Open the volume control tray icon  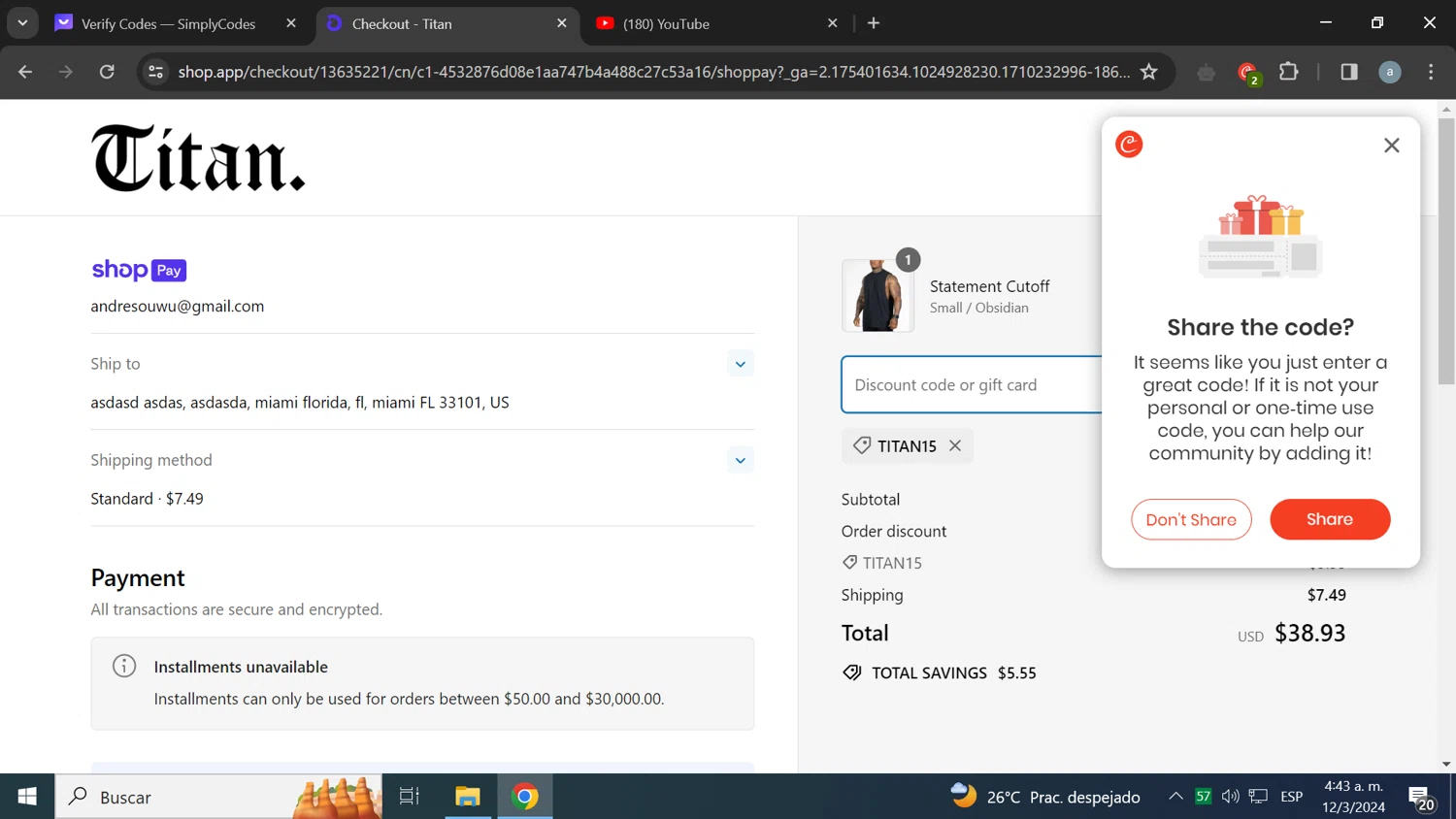pos(1231,797)
